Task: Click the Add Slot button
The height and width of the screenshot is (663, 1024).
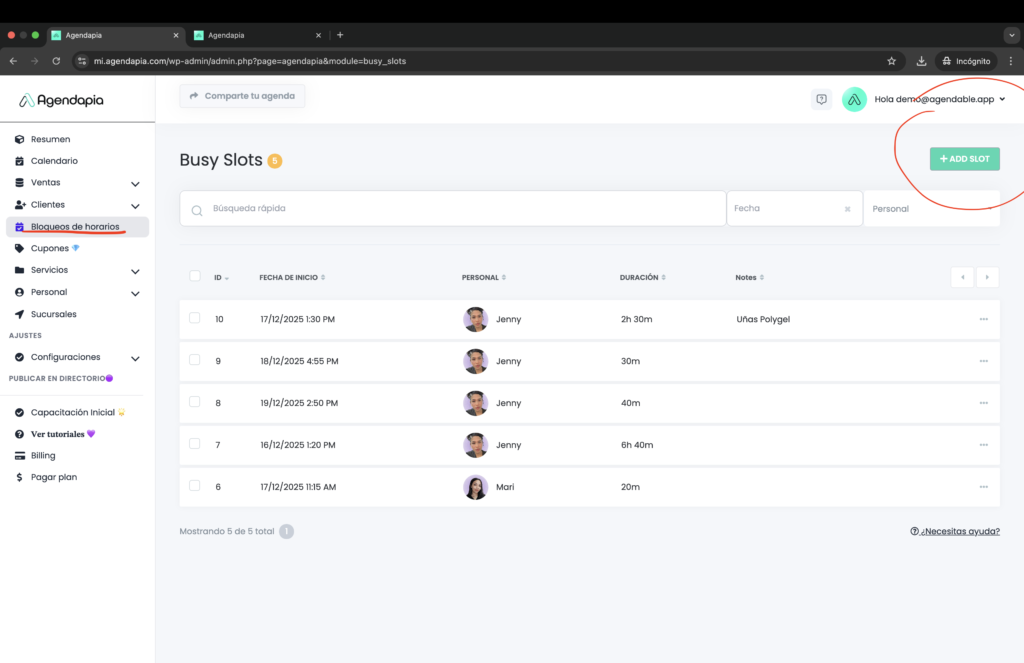Action: click(x=964, y=159)
